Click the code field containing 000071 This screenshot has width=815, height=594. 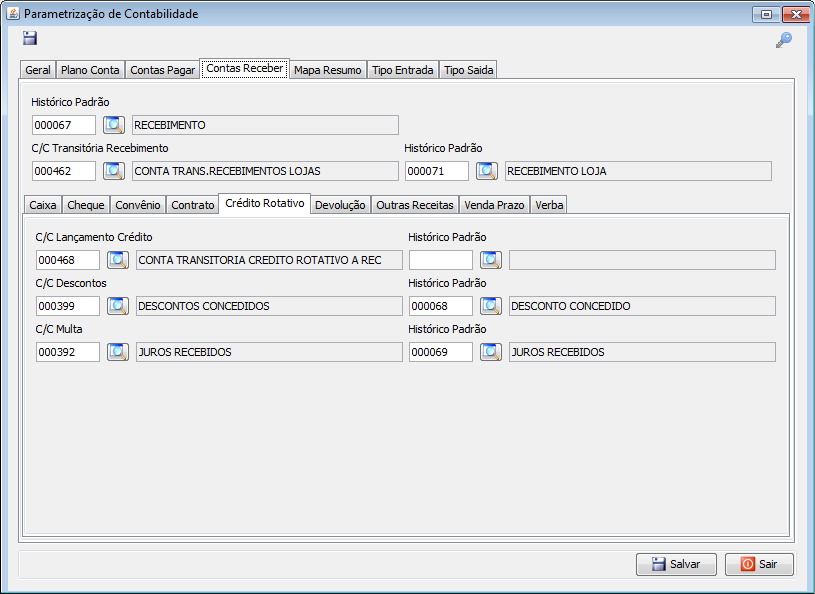[437, 171]
